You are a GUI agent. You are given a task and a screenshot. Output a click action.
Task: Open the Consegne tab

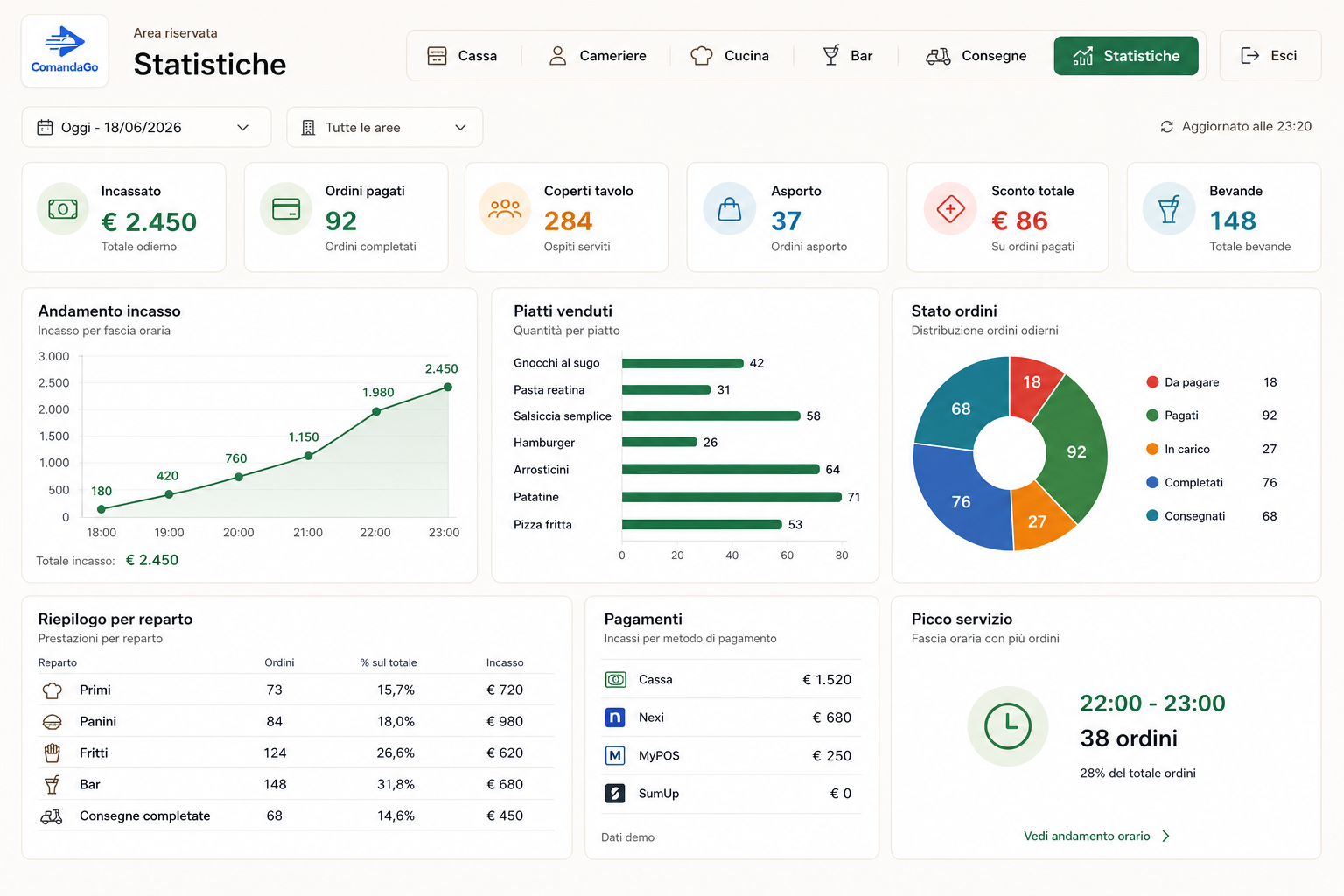click(x=976, y=56)
